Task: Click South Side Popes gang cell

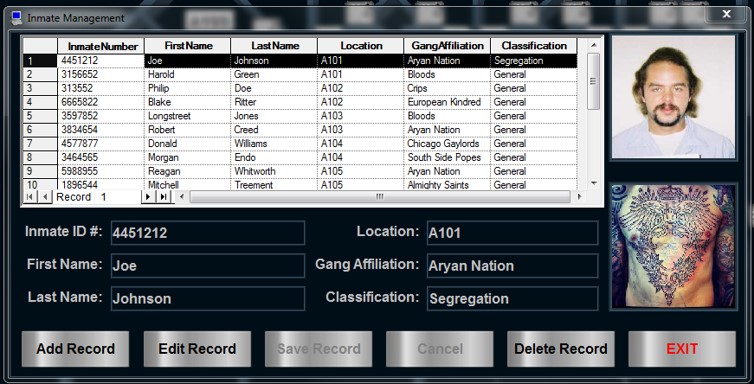Action: point(447,158)
